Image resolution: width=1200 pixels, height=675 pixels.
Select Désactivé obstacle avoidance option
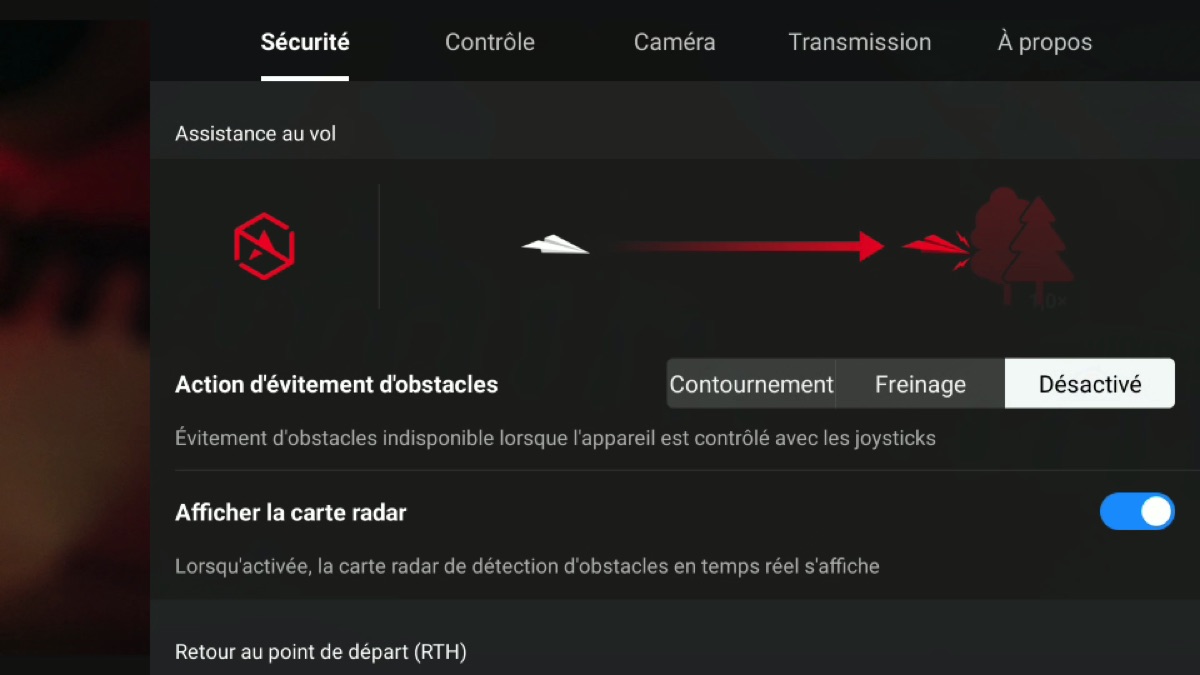[1090, 384]
